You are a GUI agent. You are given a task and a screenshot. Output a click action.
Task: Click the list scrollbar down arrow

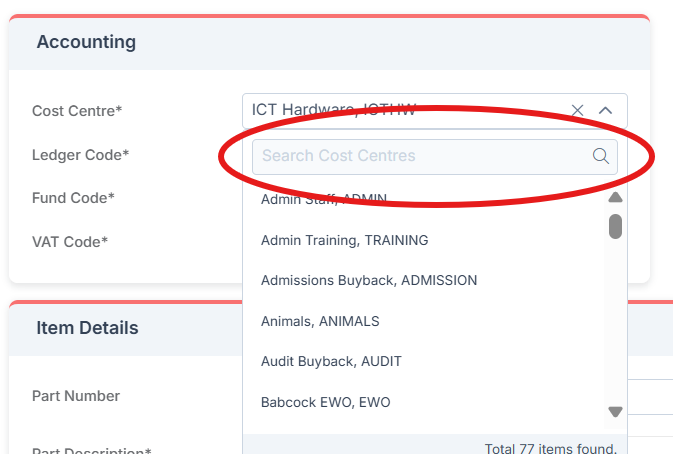coord(615,411)
